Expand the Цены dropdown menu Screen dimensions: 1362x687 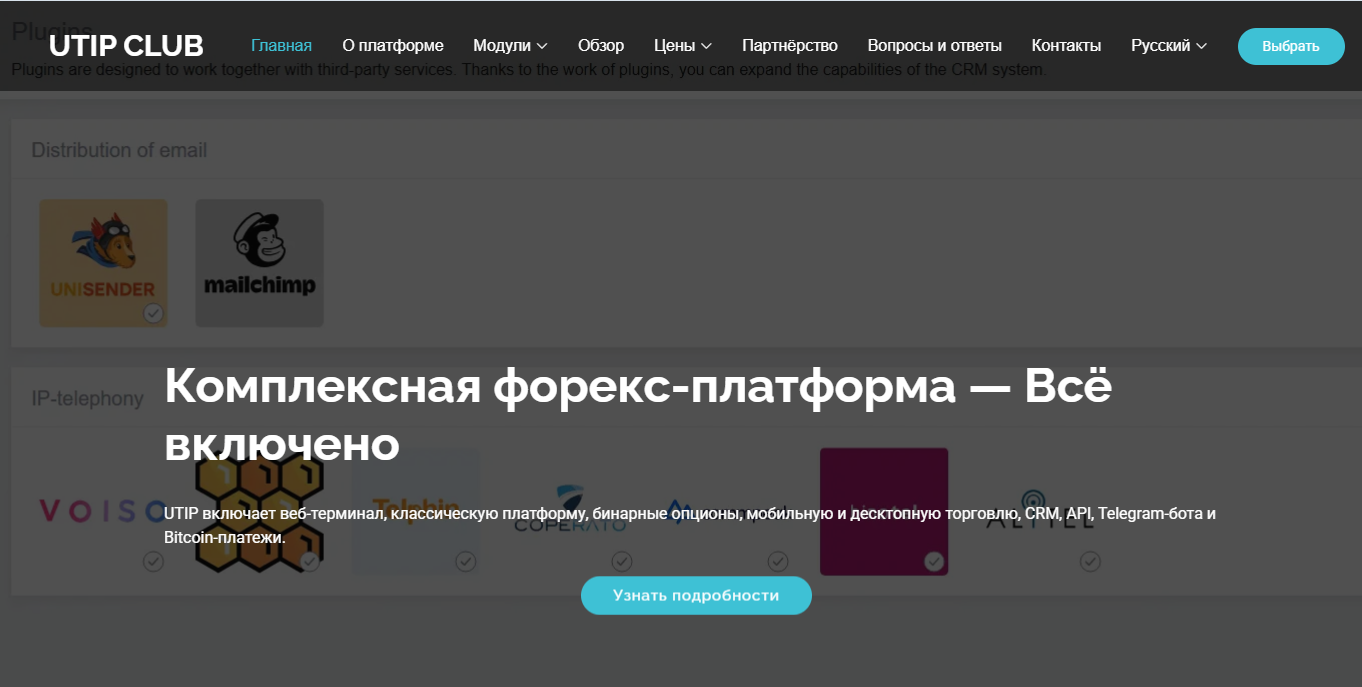pos(682,46)
